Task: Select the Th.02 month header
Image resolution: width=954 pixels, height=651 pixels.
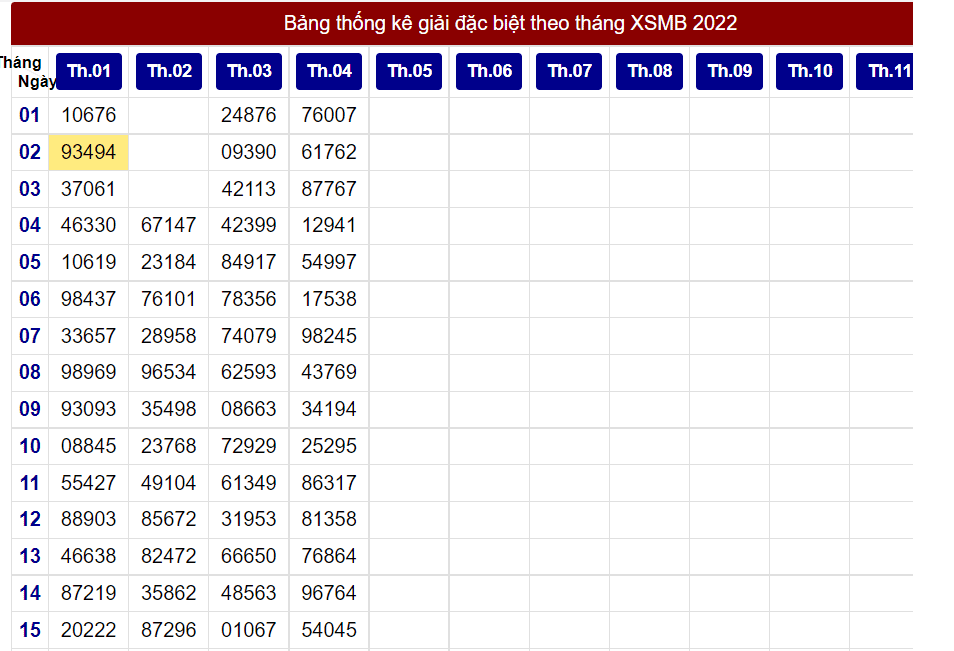Action: (x=169, y=71)
